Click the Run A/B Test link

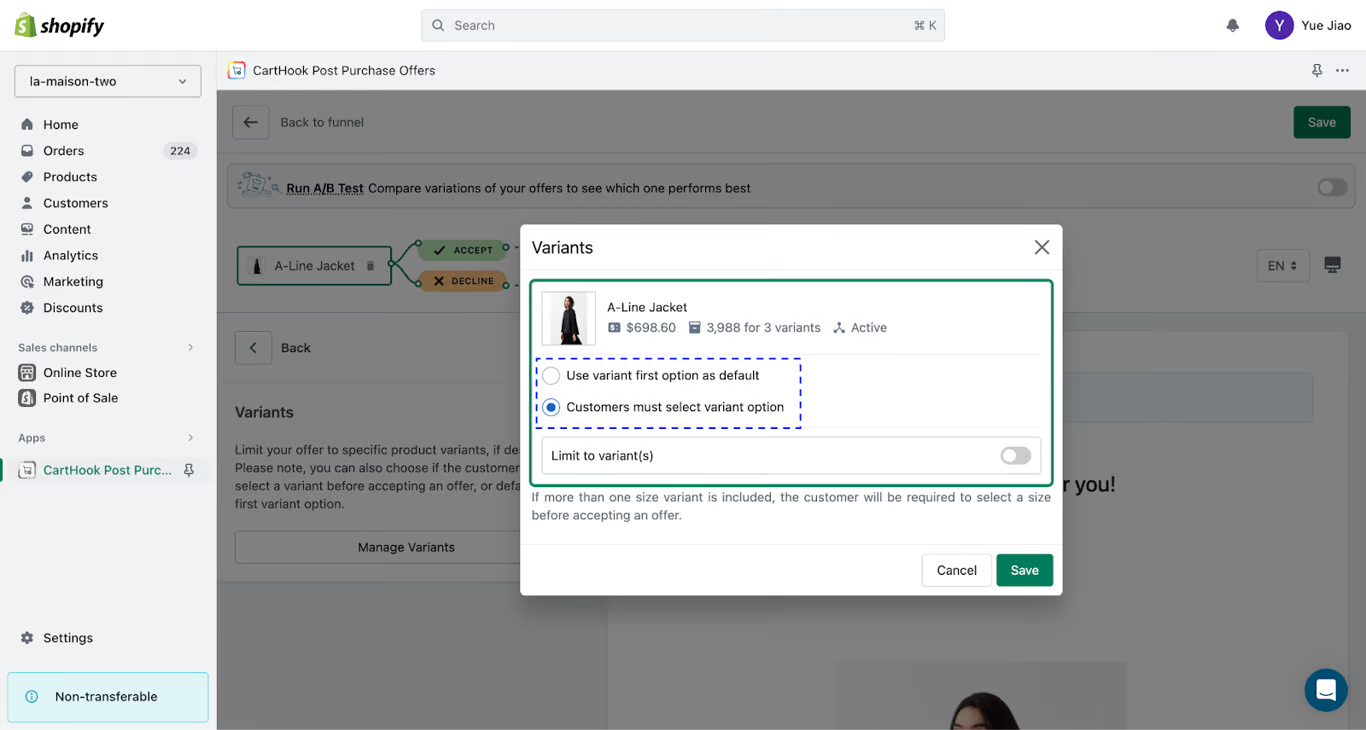click(325, 188)
